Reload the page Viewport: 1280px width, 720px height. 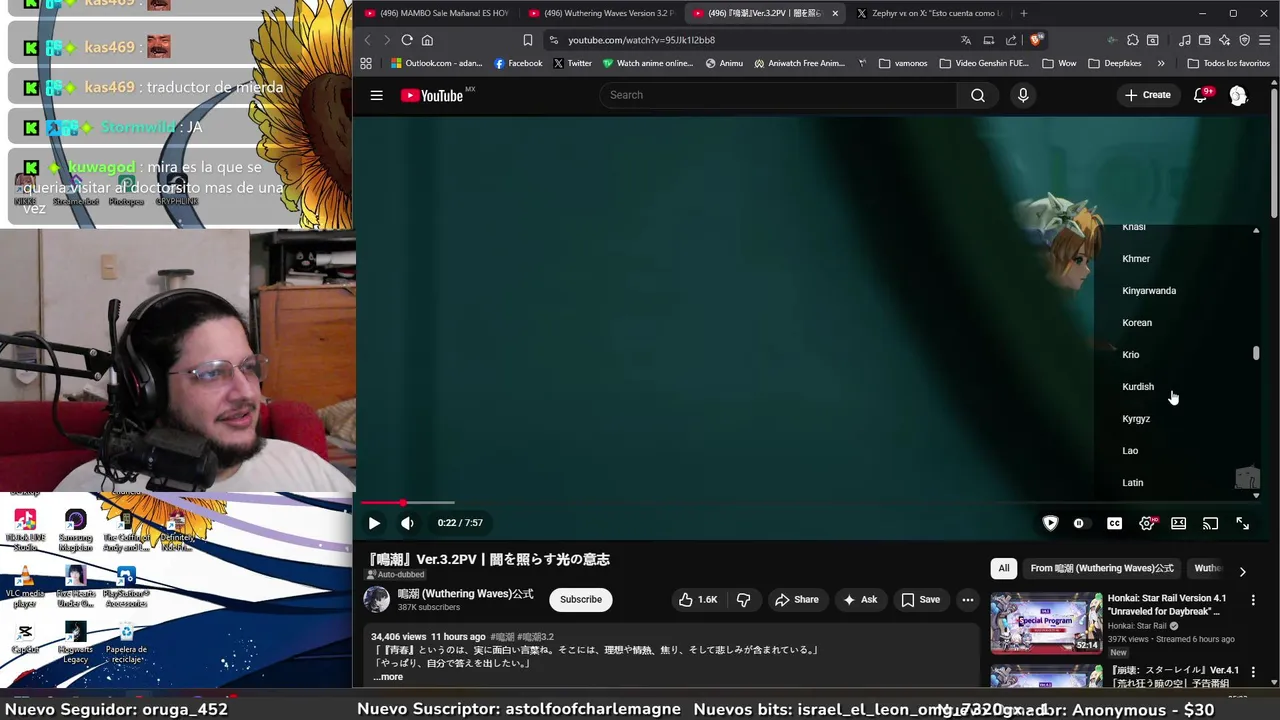click(x=407, y=40)
